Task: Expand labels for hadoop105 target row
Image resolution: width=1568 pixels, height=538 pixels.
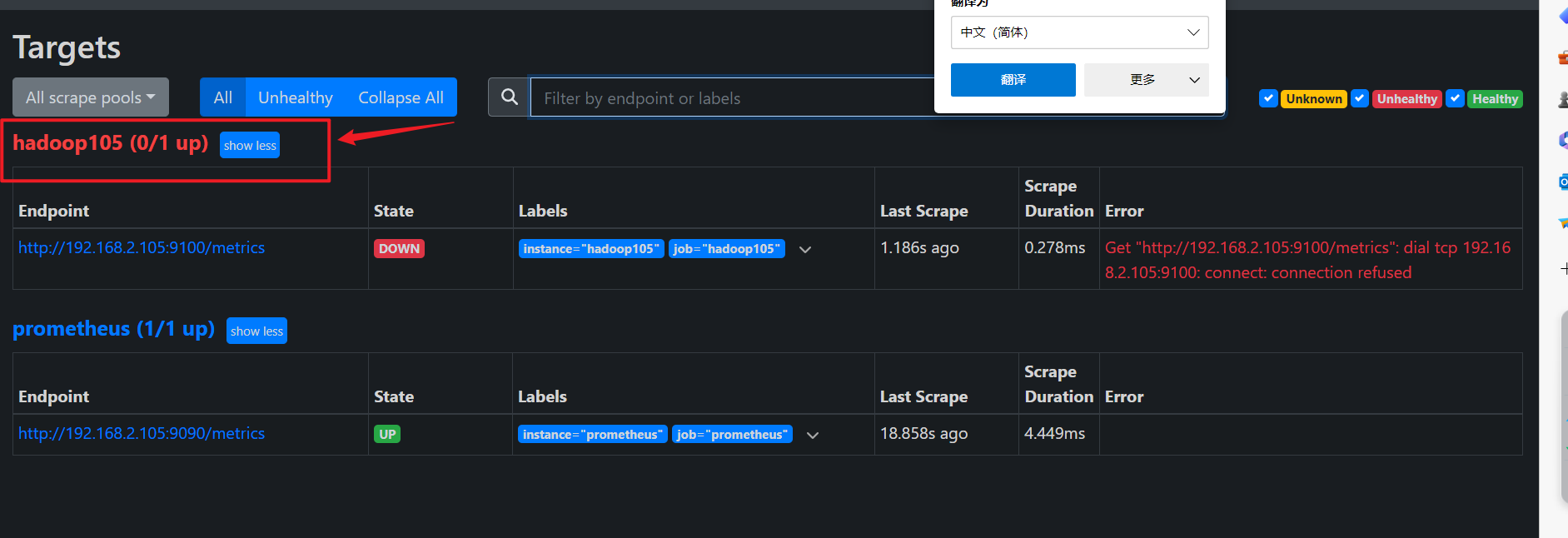Action: [x=805, y=249]
